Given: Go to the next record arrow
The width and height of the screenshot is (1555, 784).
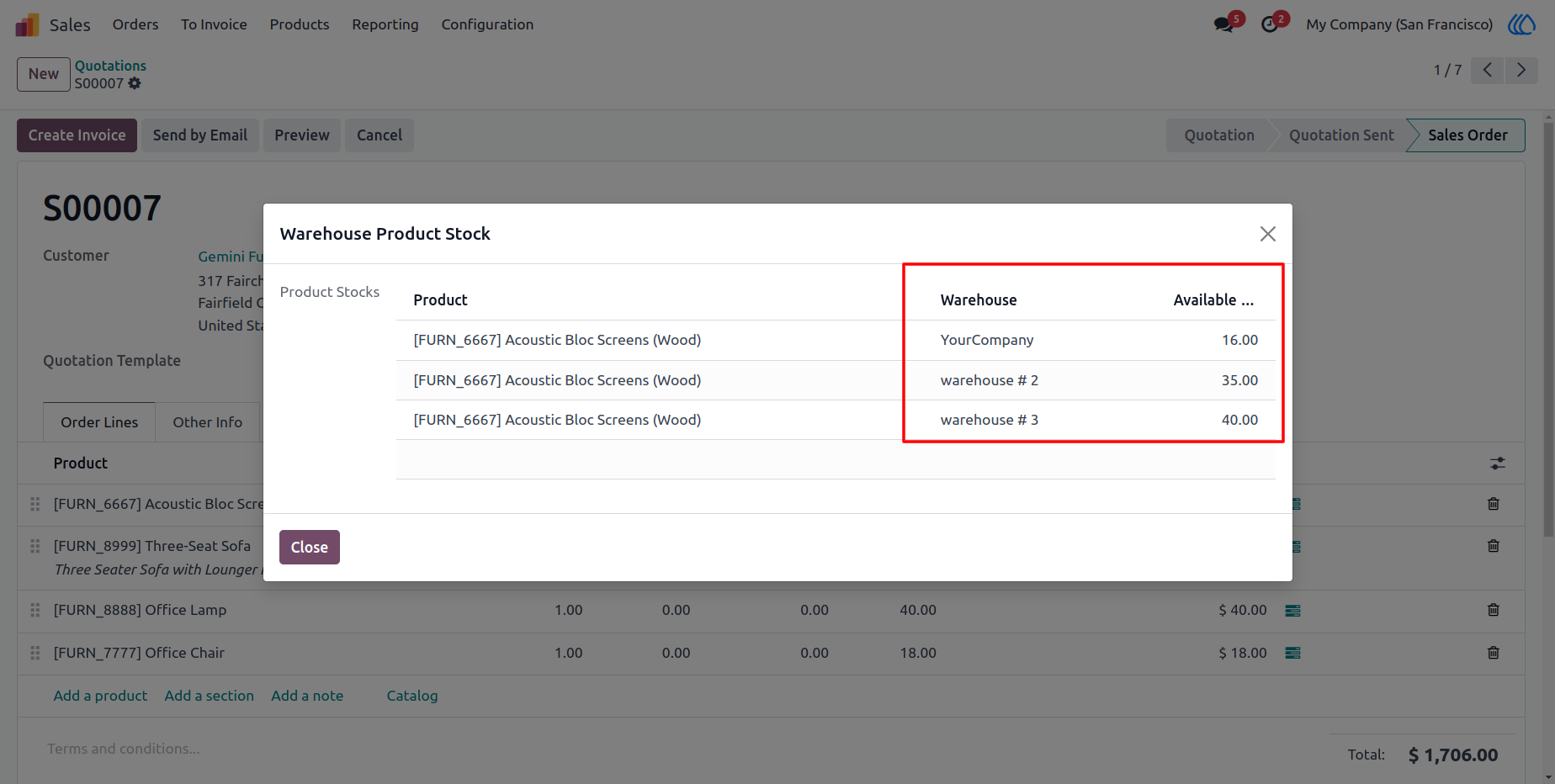Looking at the screenshot, I should point(1521,70).
